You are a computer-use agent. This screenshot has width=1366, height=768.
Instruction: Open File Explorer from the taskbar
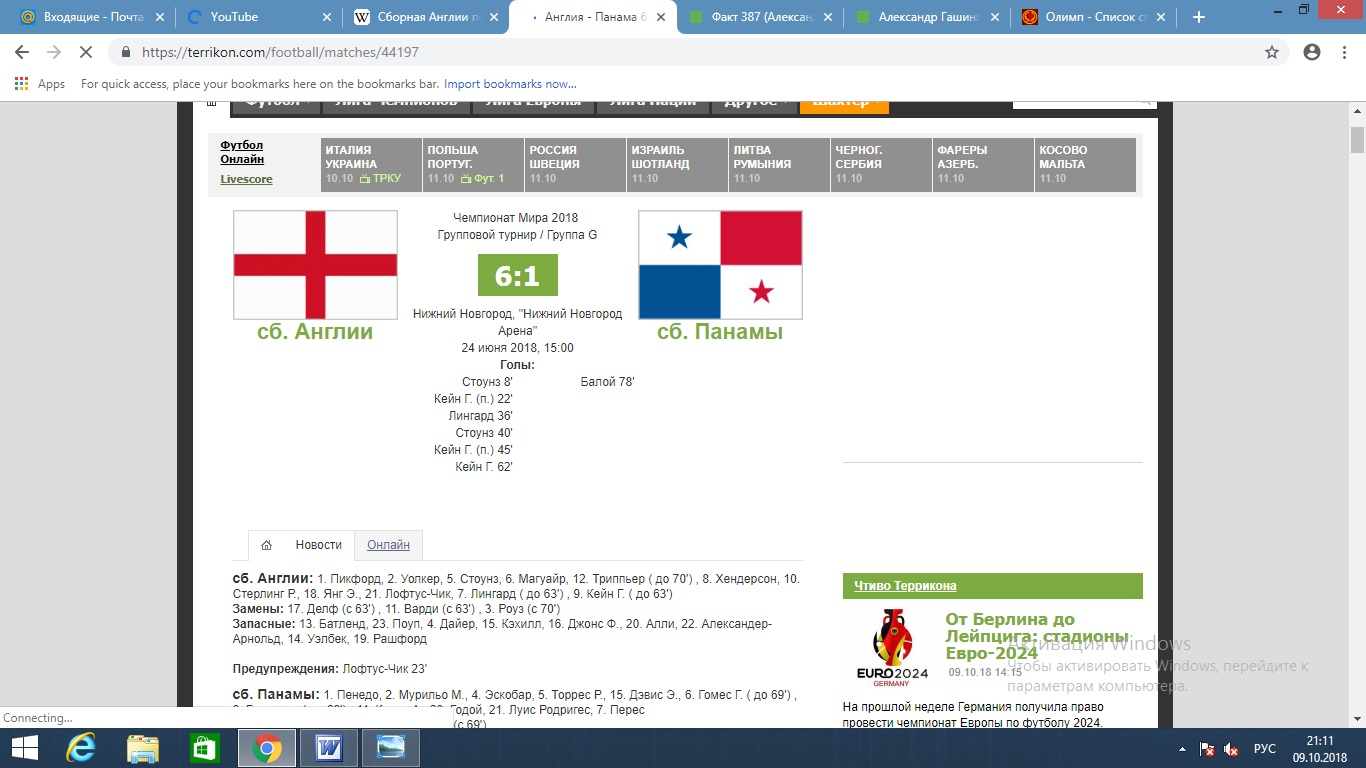(x=143, y=748)
